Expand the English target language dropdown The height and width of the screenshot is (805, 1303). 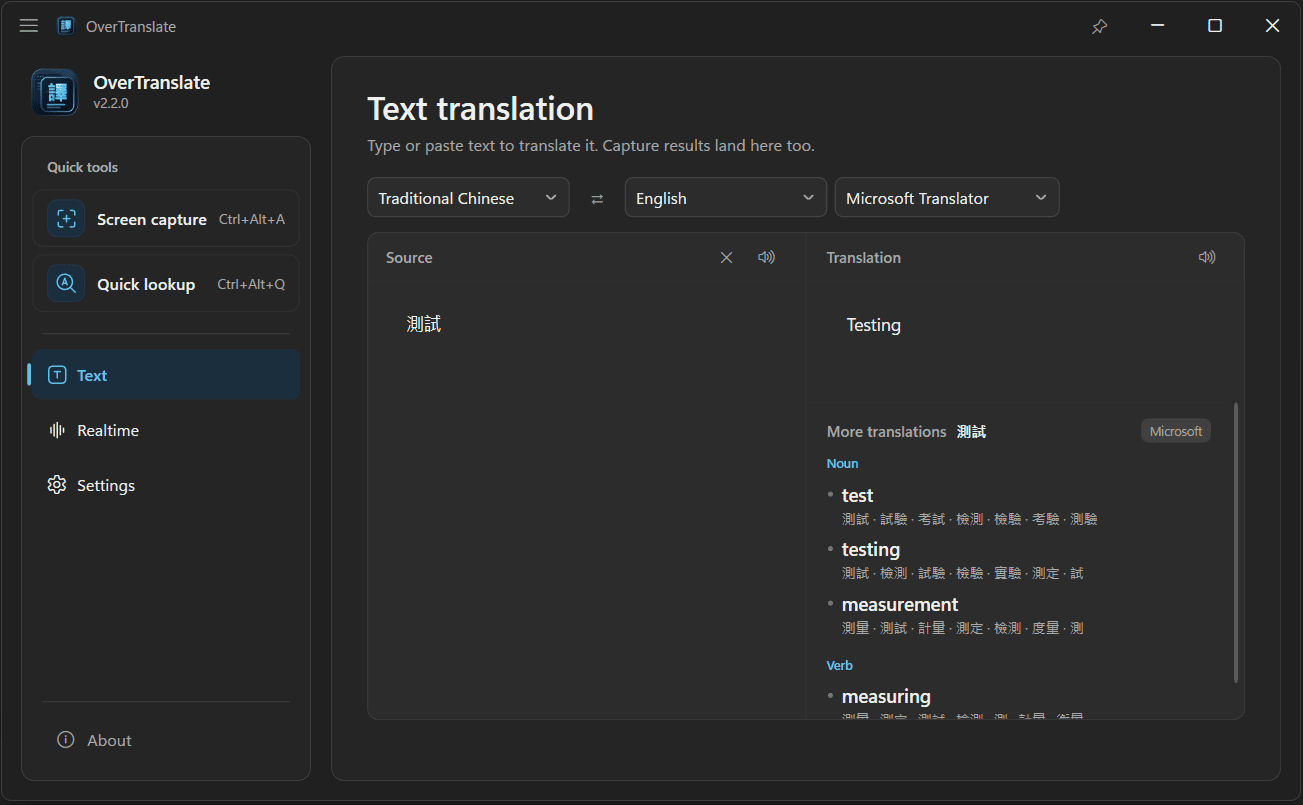coord(726,198)
